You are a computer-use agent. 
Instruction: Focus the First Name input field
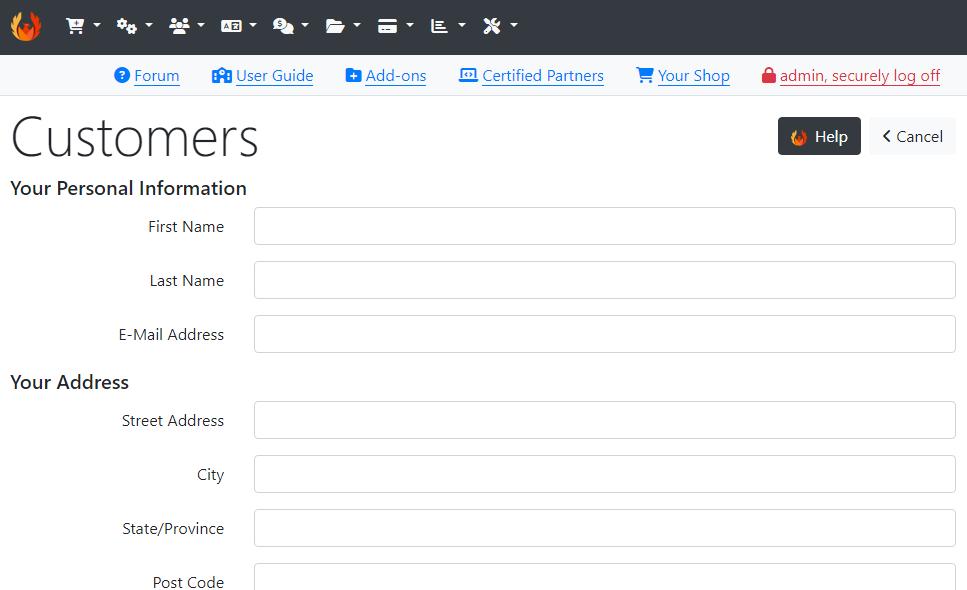click(x=605, y=226)
